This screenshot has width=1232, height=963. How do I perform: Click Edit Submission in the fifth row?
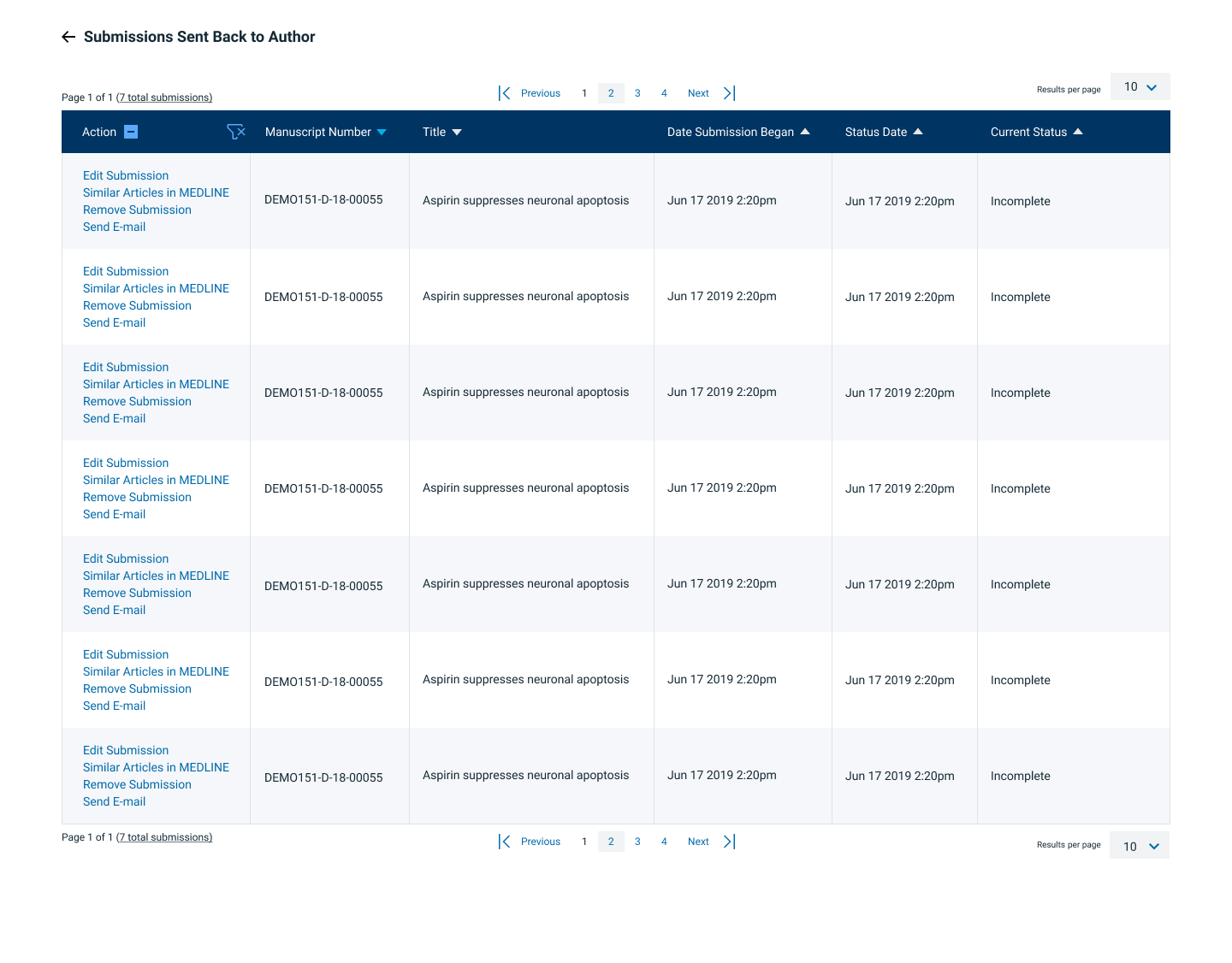click(x=126, y=558)
